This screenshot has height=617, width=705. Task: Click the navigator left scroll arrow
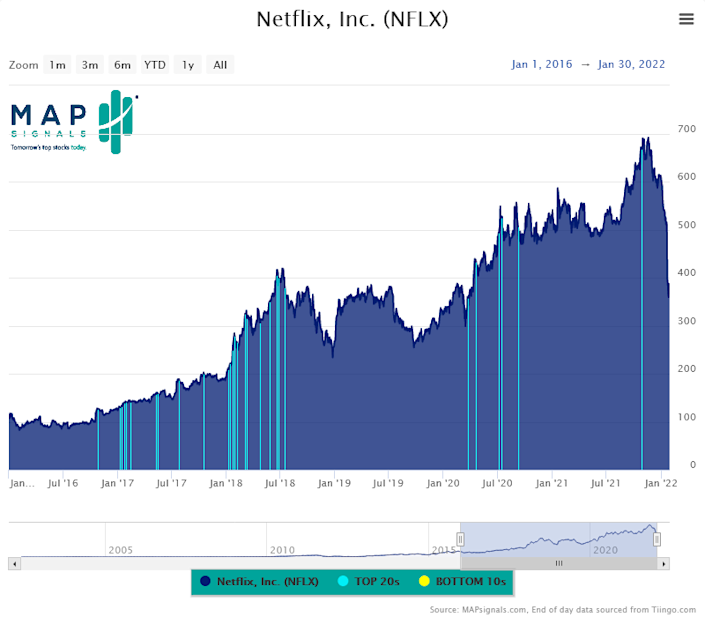(14, 563)
